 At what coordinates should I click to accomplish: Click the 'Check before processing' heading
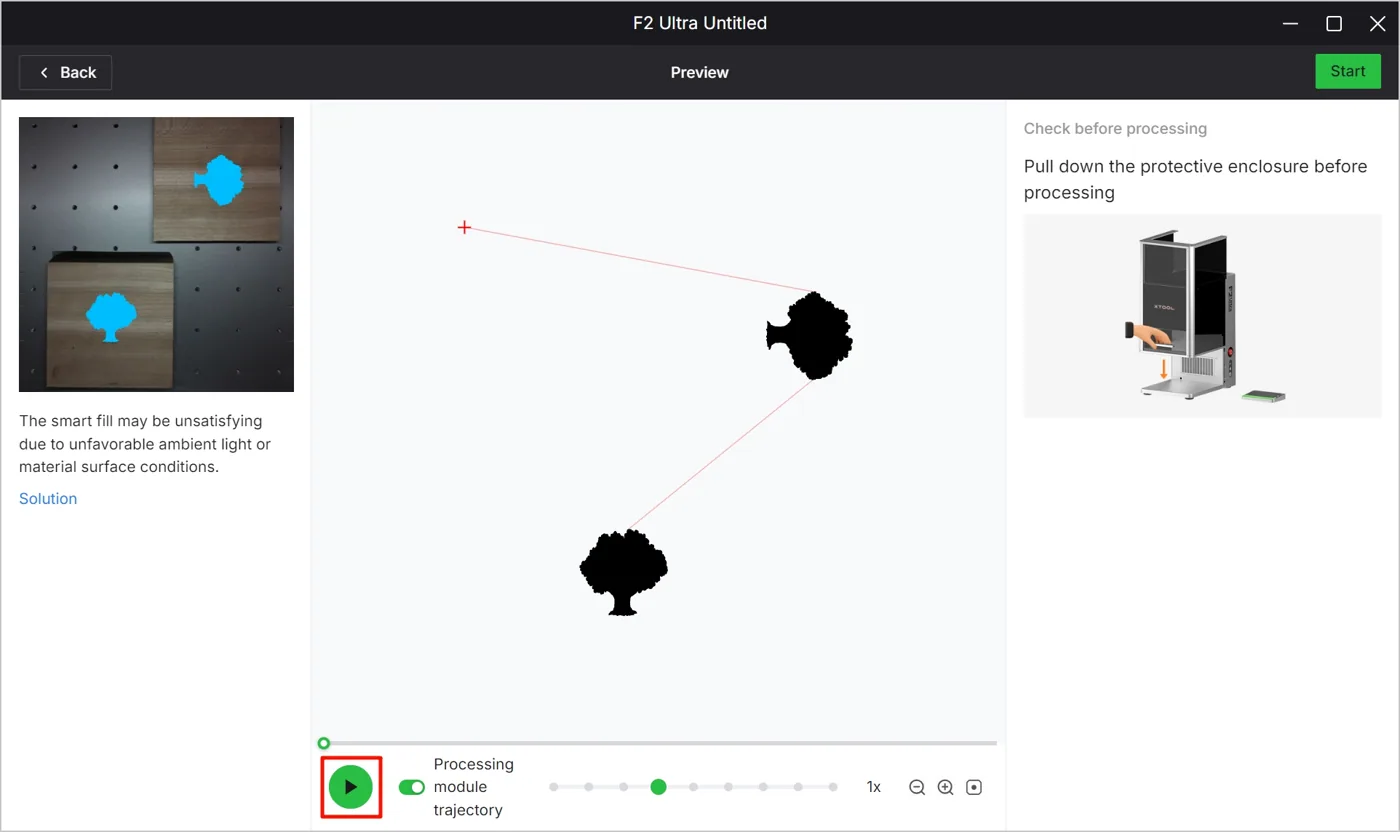click(x=1115, y=128)
